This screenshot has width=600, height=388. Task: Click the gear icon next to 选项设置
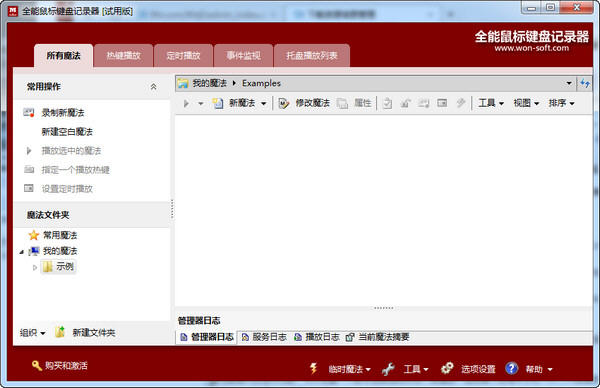(x=447, y=368)
